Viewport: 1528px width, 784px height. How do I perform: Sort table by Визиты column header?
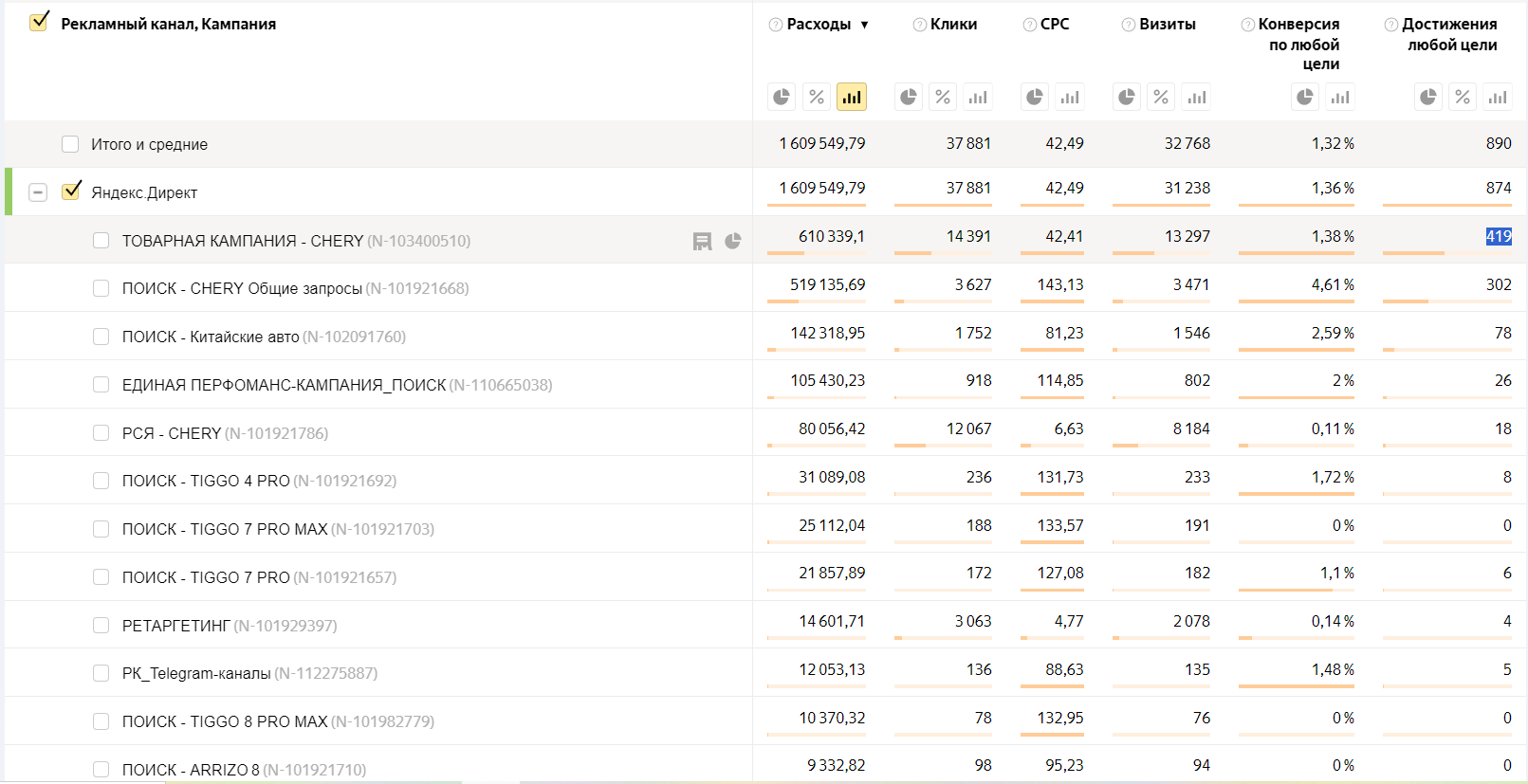click(x=1168, y=25)
